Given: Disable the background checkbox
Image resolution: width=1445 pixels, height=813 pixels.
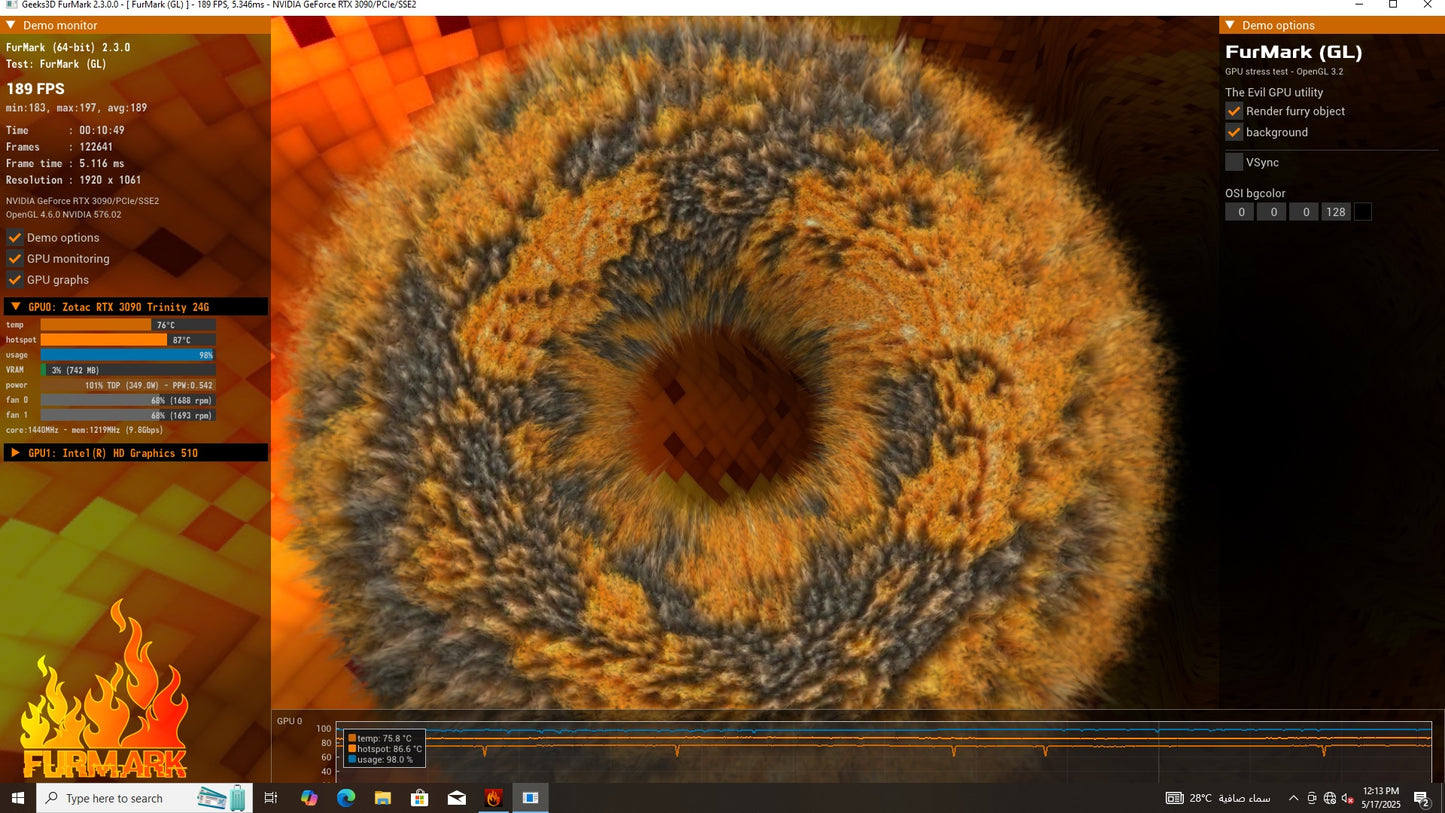Looking at the screenshot, I should [x=1234, y=132].
